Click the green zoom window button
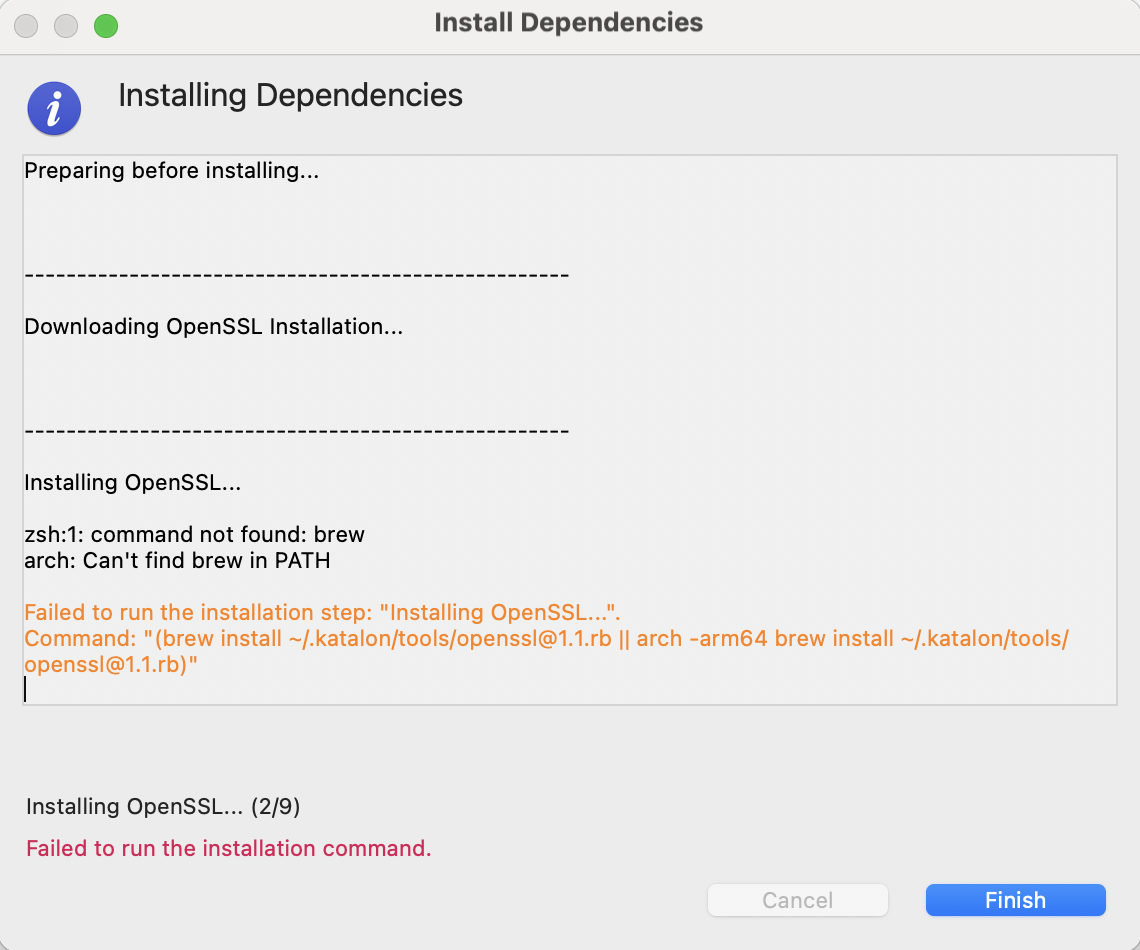1140x950 pixels. point(106,26)
